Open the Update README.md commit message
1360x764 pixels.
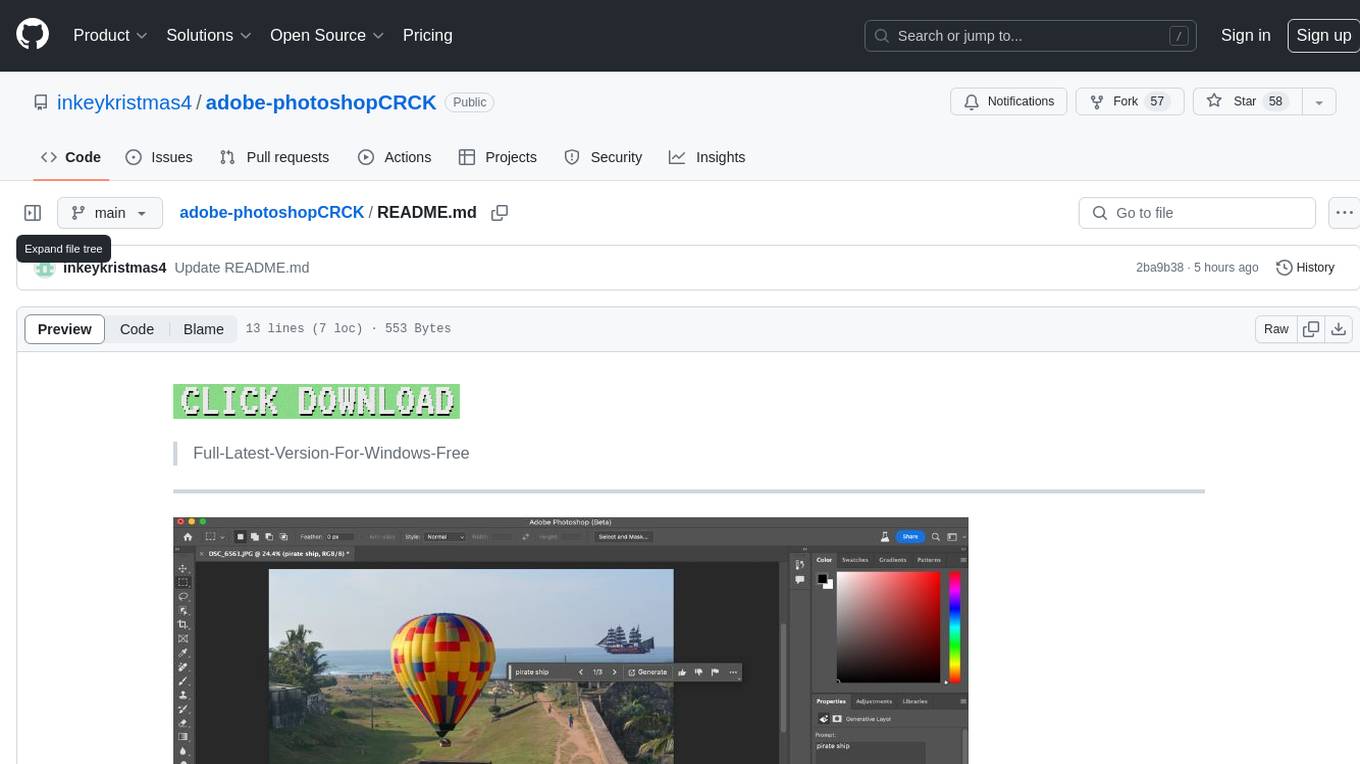coord(242,267)
